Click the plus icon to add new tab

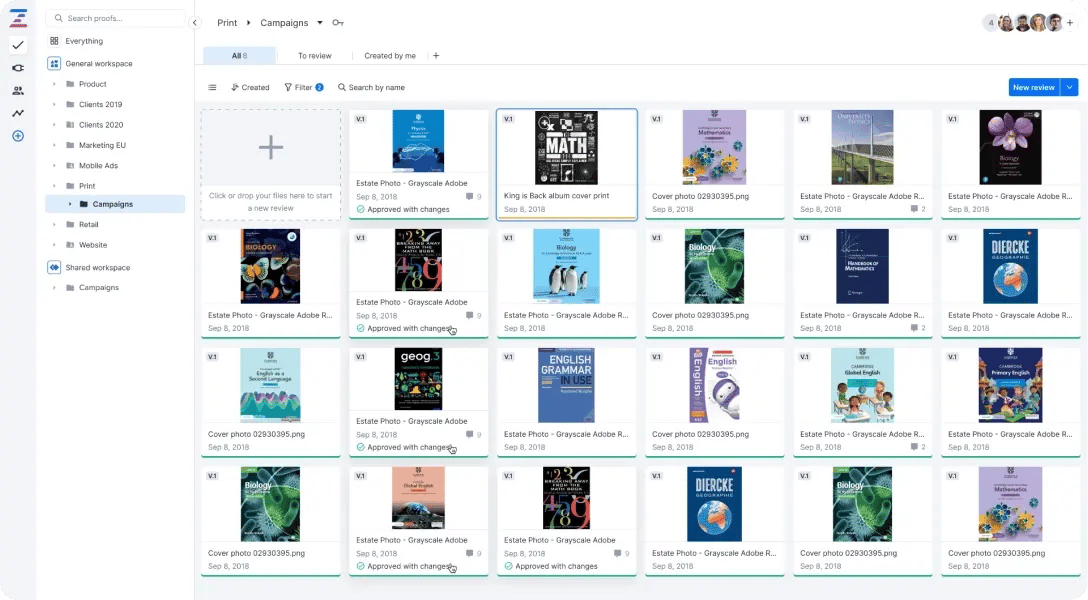[x=436, y=56]
